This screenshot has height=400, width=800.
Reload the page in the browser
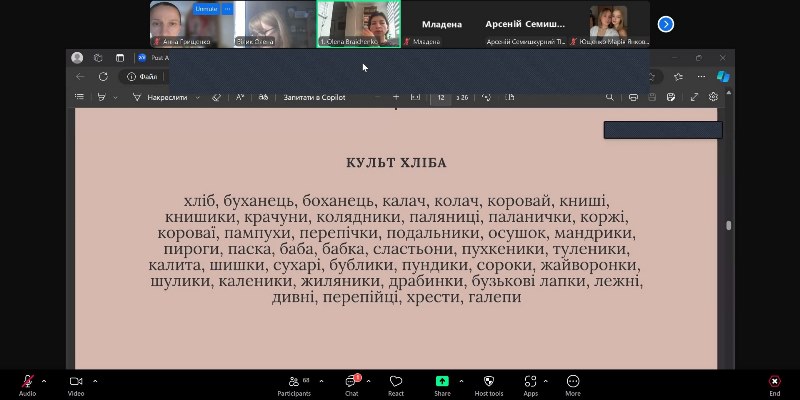click(103, 77)
